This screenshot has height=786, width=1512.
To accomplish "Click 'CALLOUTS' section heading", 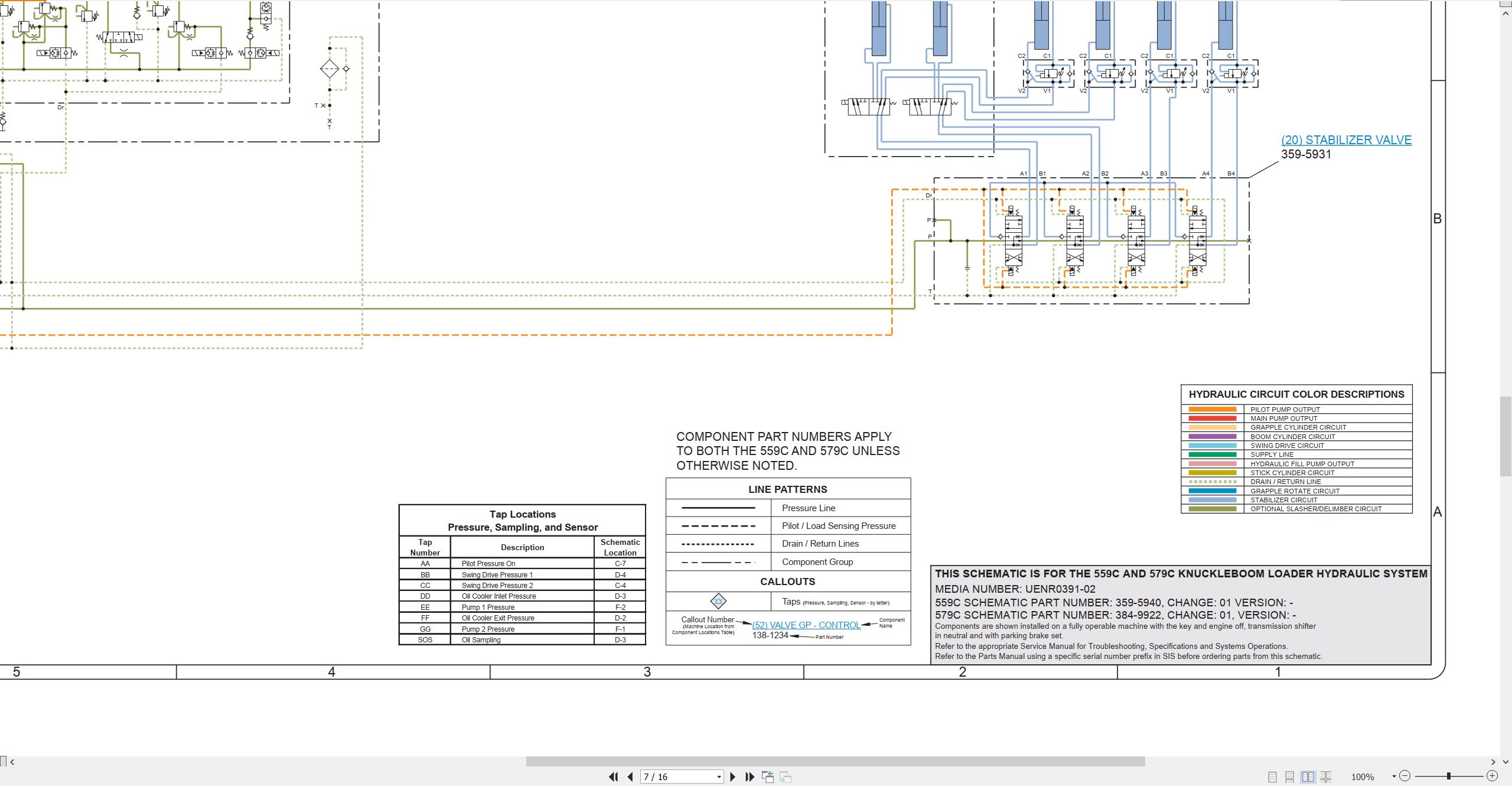I will click(x=787, y=582).
